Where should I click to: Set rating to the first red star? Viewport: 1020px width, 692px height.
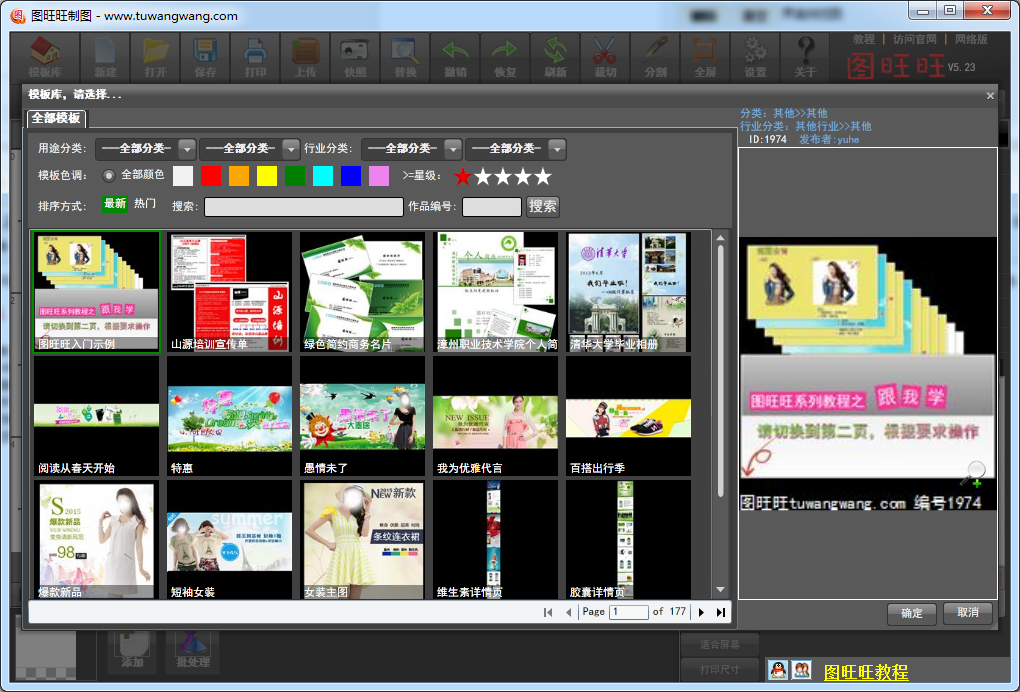coord(463,176)
